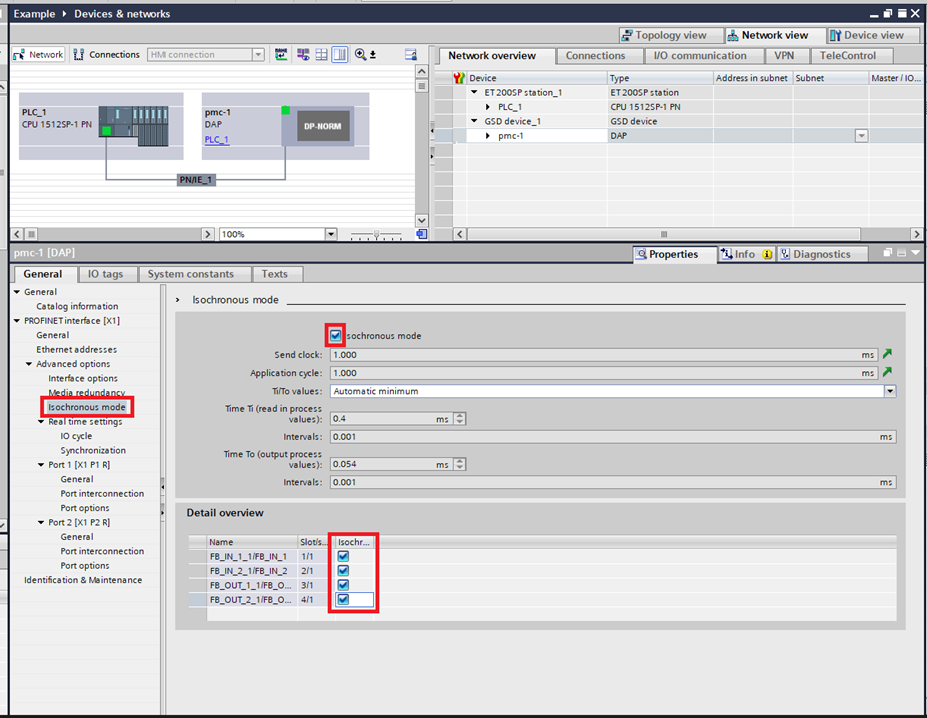Click the table view toggle icon

[320, 55]
